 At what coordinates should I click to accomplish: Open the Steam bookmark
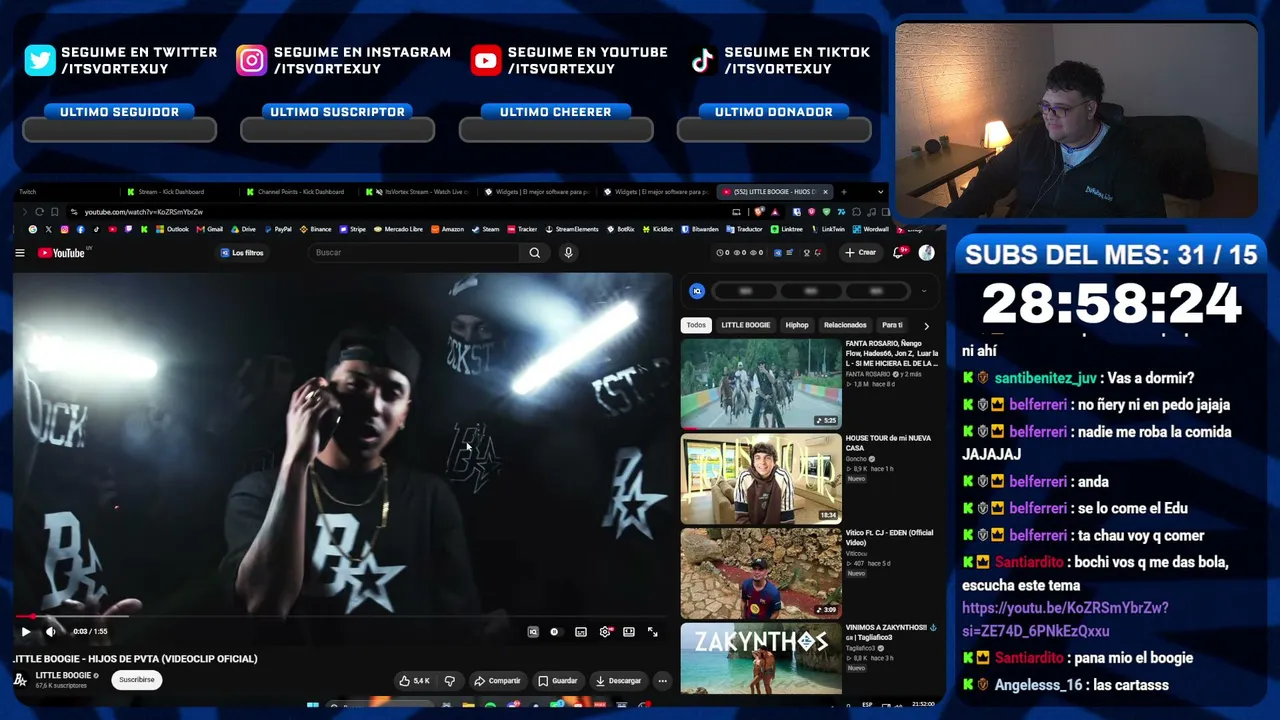[x=485, y=230]
